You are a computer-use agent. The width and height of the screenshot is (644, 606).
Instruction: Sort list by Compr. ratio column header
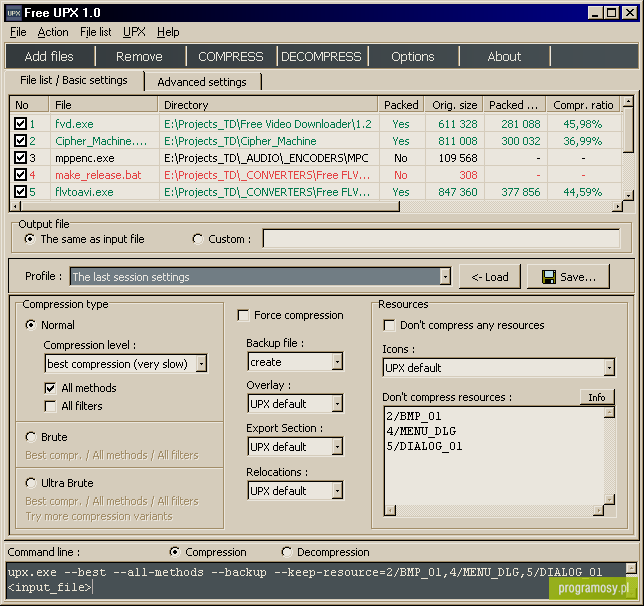(x=583, y=105)
